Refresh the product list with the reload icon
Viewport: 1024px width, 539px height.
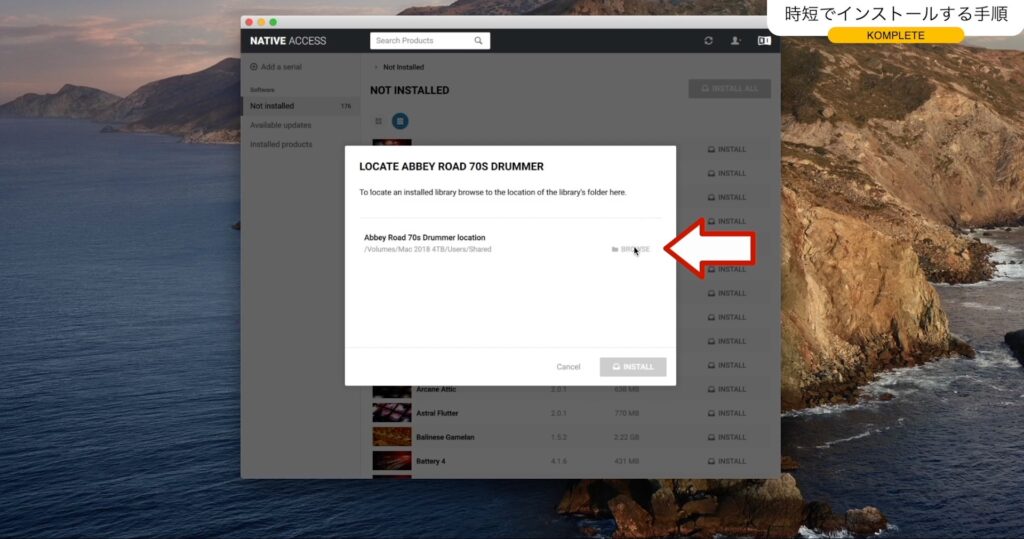(x=709, y=41)
